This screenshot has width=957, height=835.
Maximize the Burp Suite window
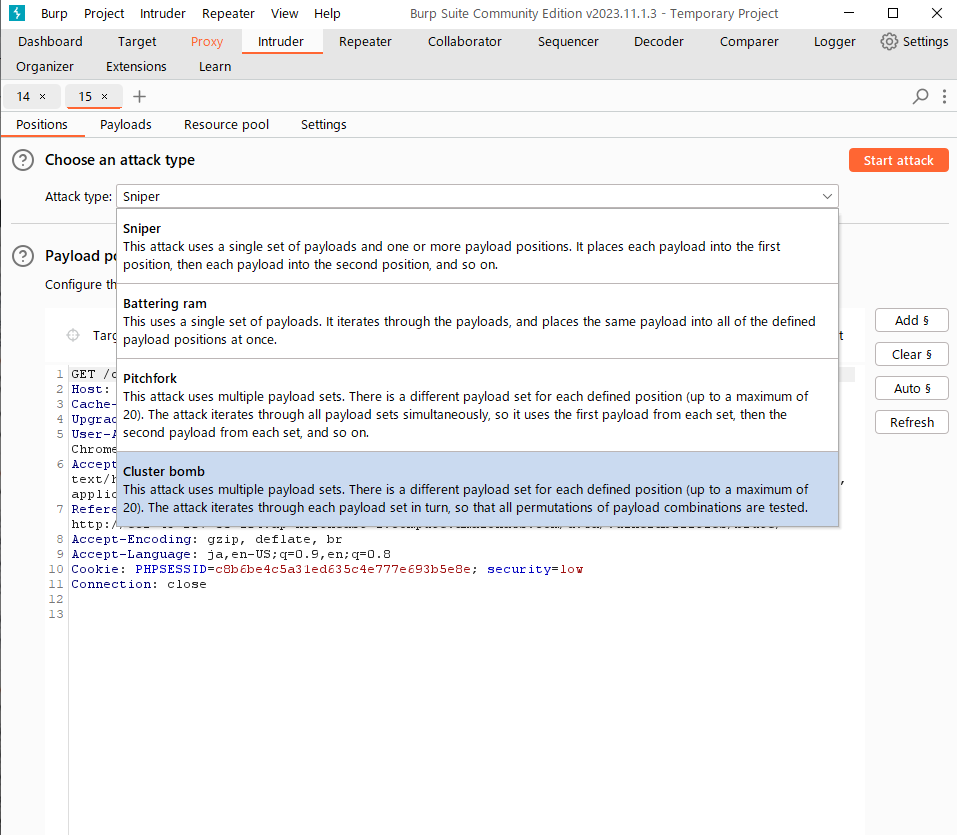pyautogui.click(x=893, y=13)
